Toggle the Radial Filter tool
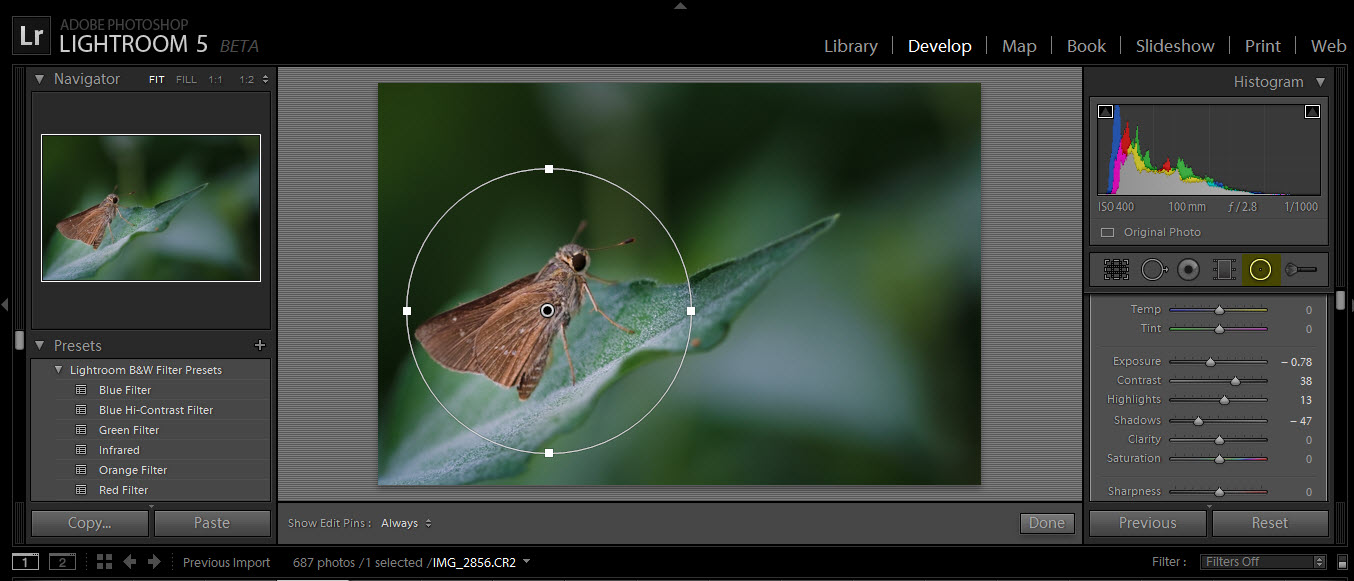The width and height of the screenshot is (1354, 581). pyautogui.click(x=1260, y=269)
